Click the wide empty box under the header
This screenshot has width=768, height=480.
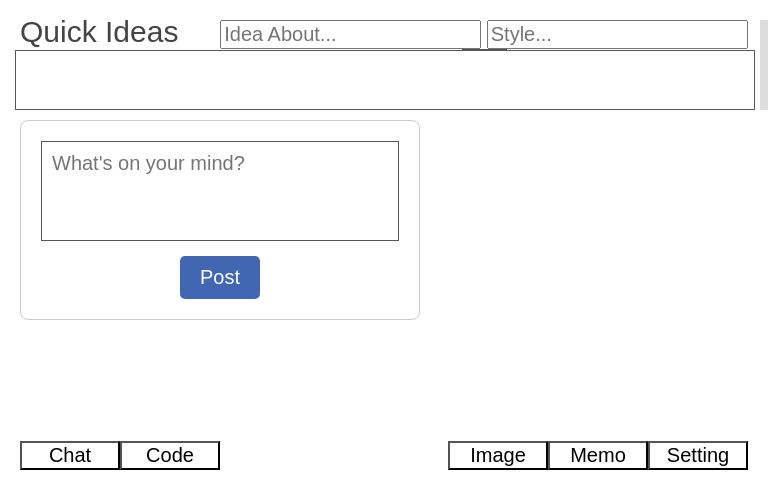click(x=385, y=80)
